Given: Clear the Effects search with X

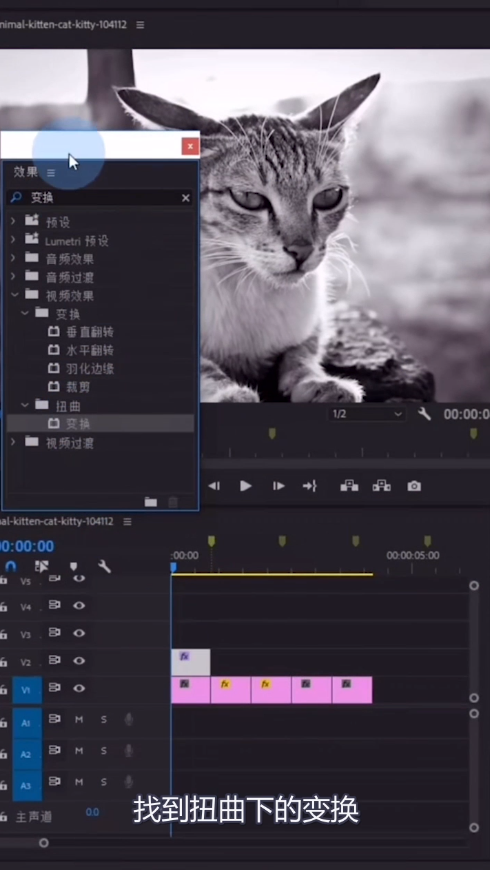Looking at the screenshot, I should (x=186, y=198).
